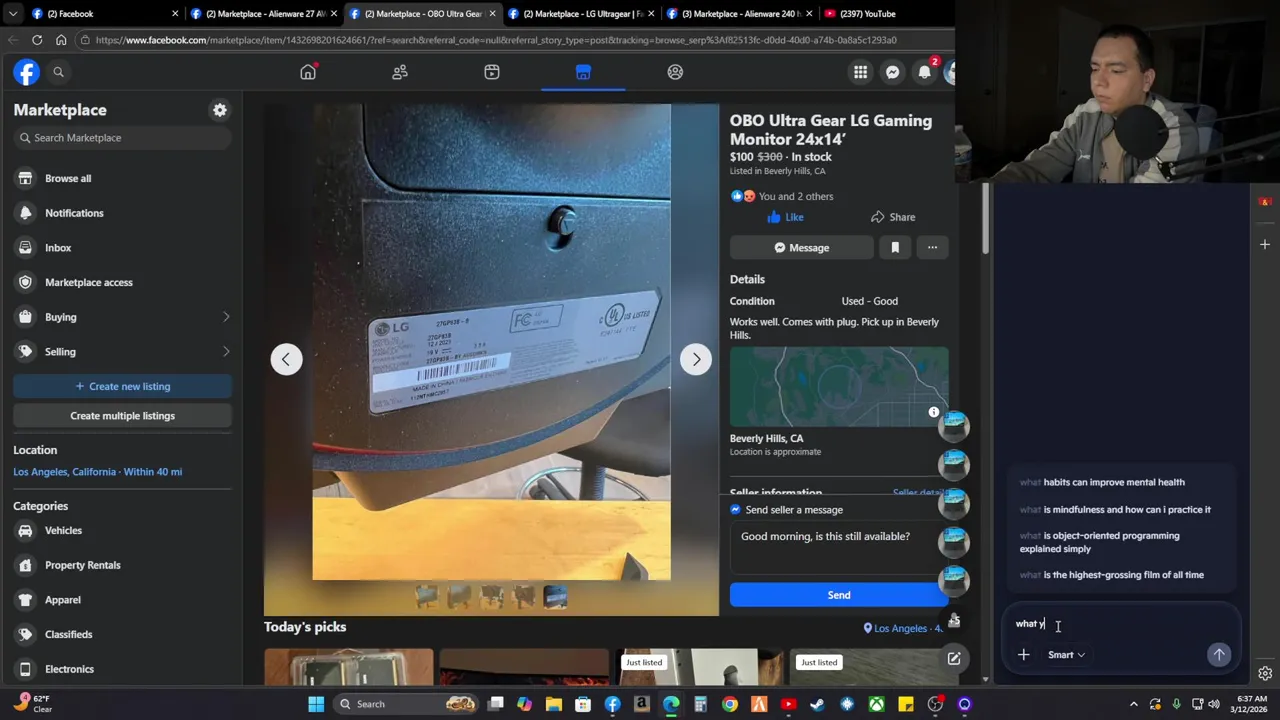Open Marketplace access
1280x720 pixels.
pyautogui.click(x=122, y=282)
